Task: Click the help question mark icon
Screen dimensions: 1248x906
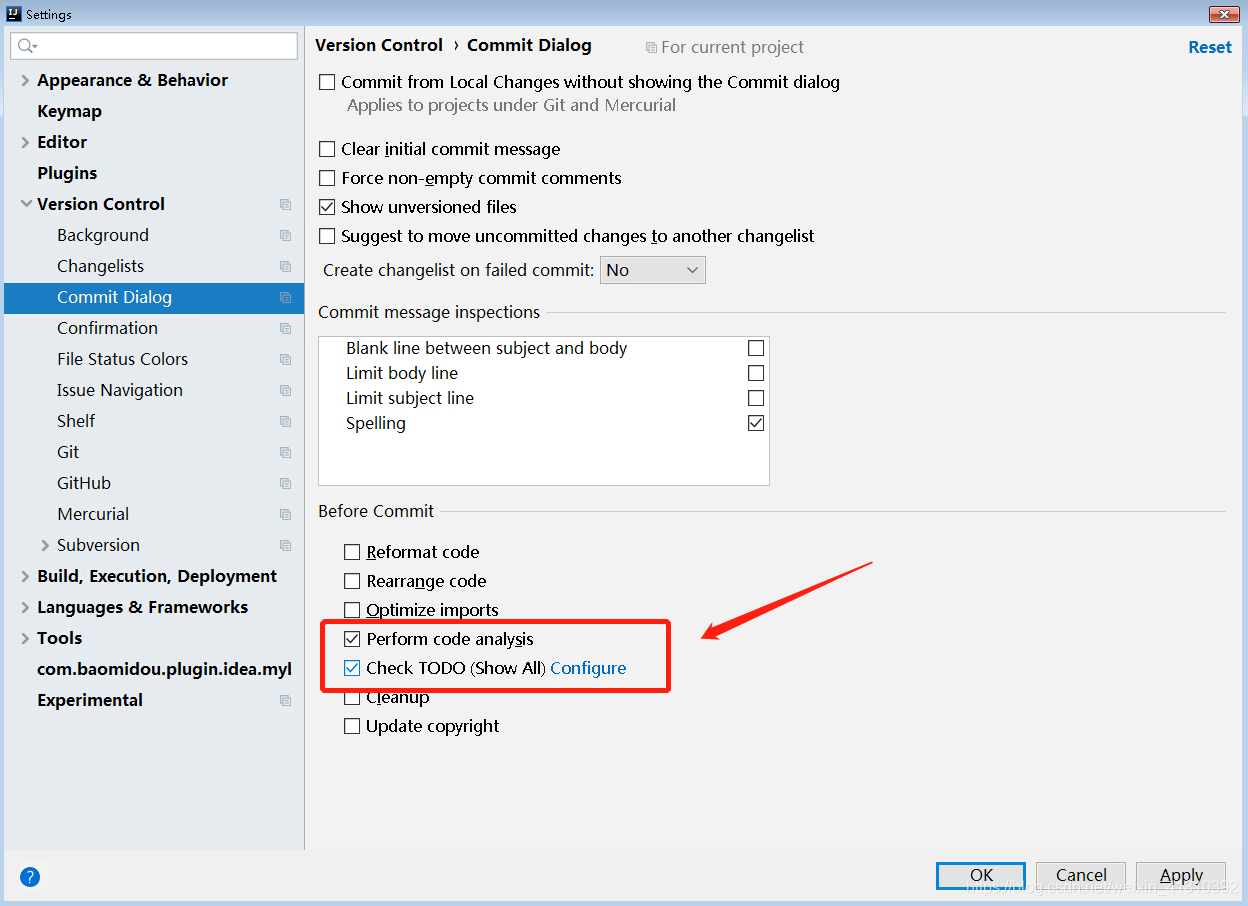Action: click(29, 877)
